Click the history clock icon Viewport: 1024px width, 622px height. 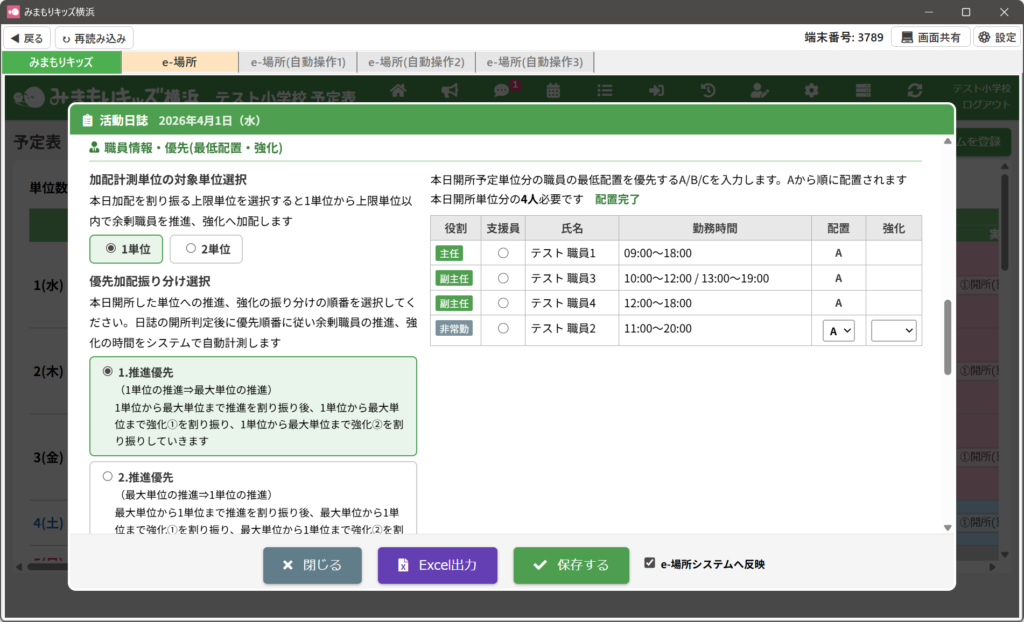pos(707,91)
